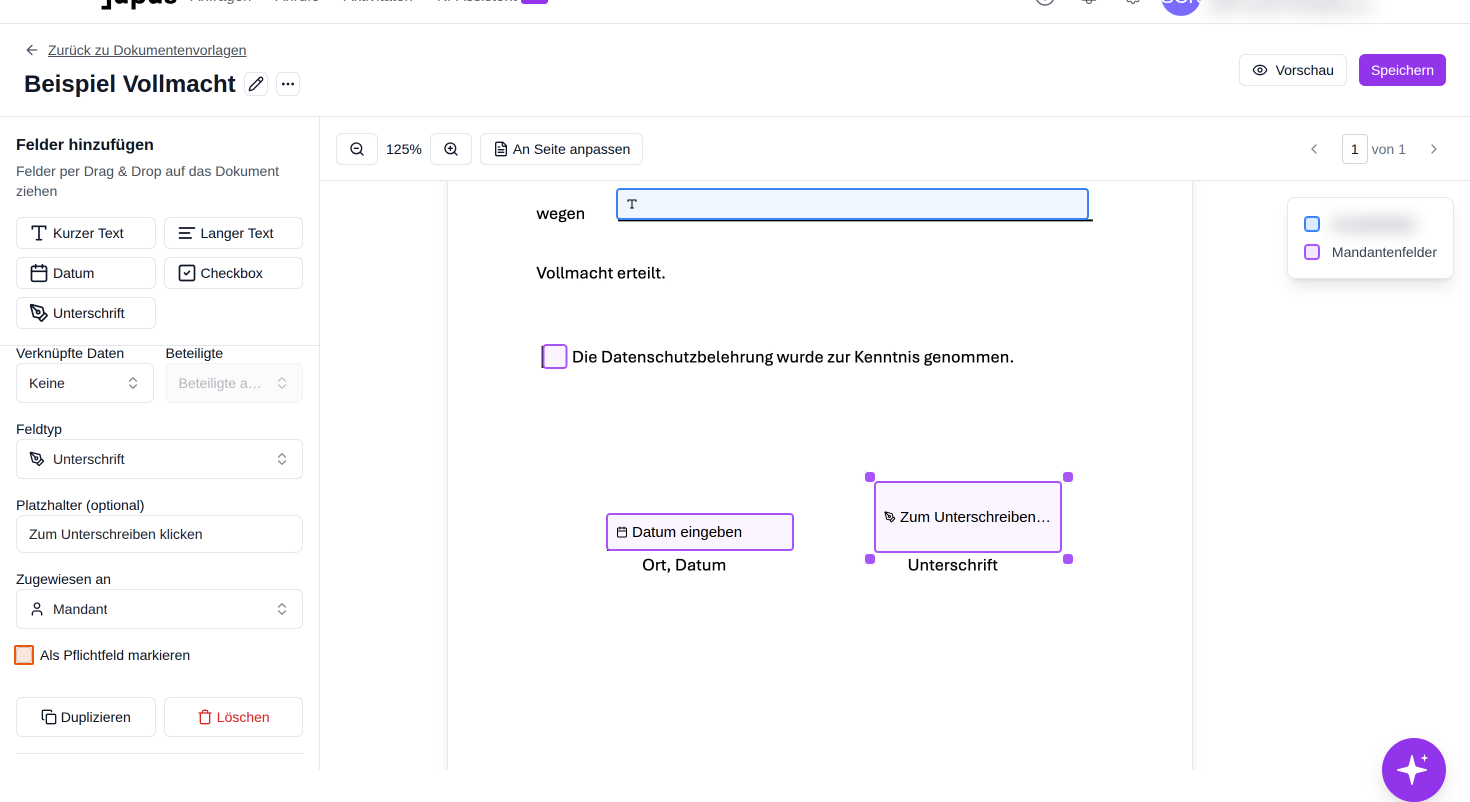Toggle the blue legend checkbox above Mandantenfelder

1312,224
